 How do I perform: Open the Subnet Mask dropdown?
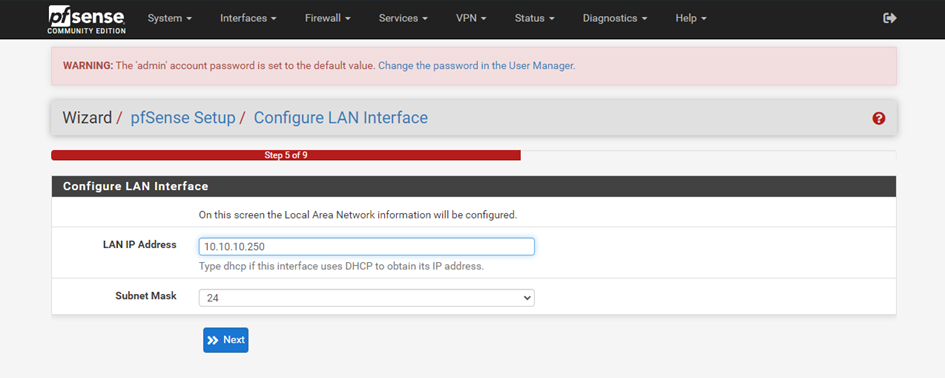point(366,298)
